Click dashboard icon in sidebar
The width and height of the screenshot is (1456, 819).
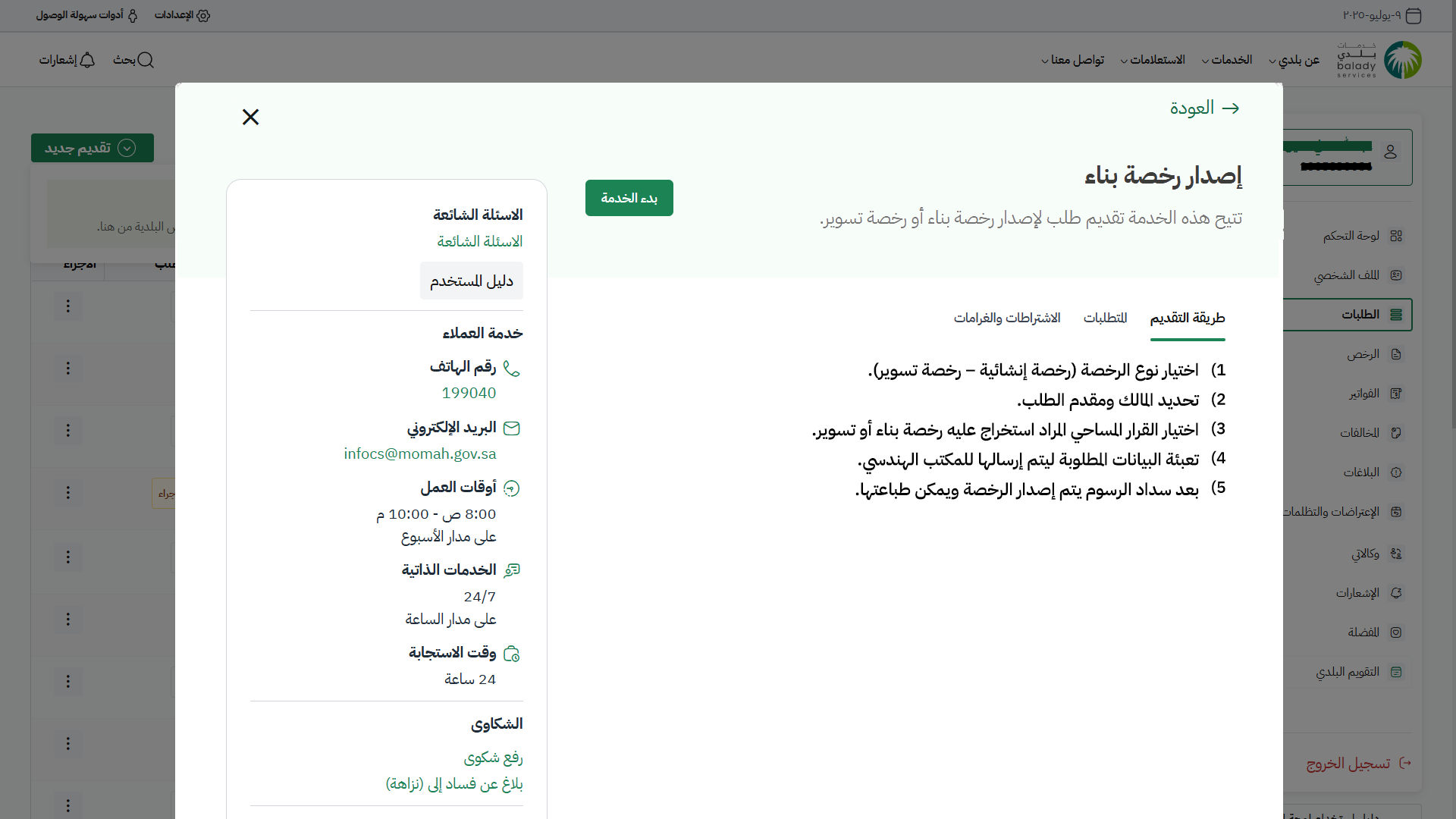pos(1396,236)
